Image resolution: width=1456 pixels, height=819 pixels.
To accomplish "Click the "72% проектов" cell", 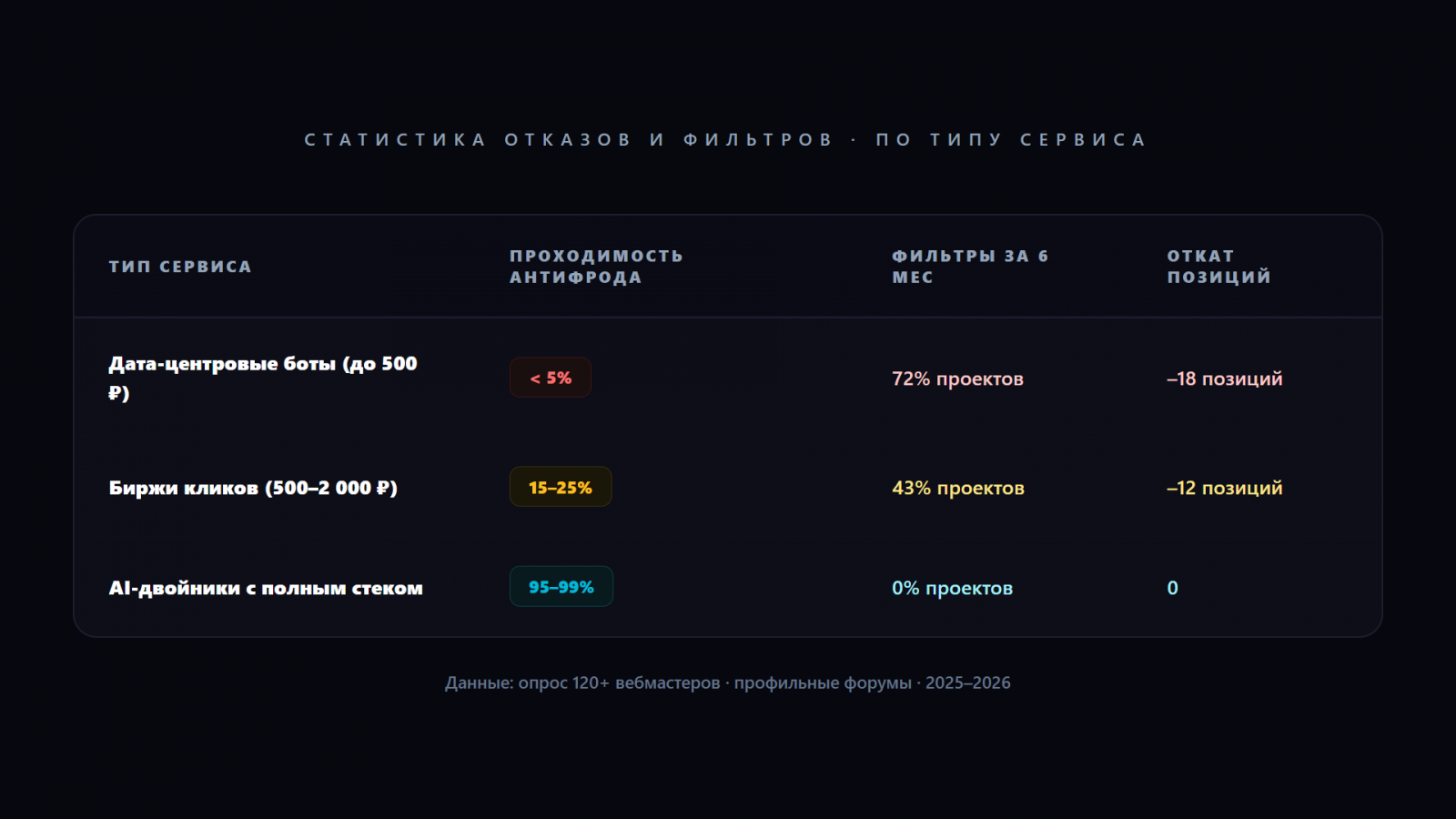I will (x=957, y=379).
